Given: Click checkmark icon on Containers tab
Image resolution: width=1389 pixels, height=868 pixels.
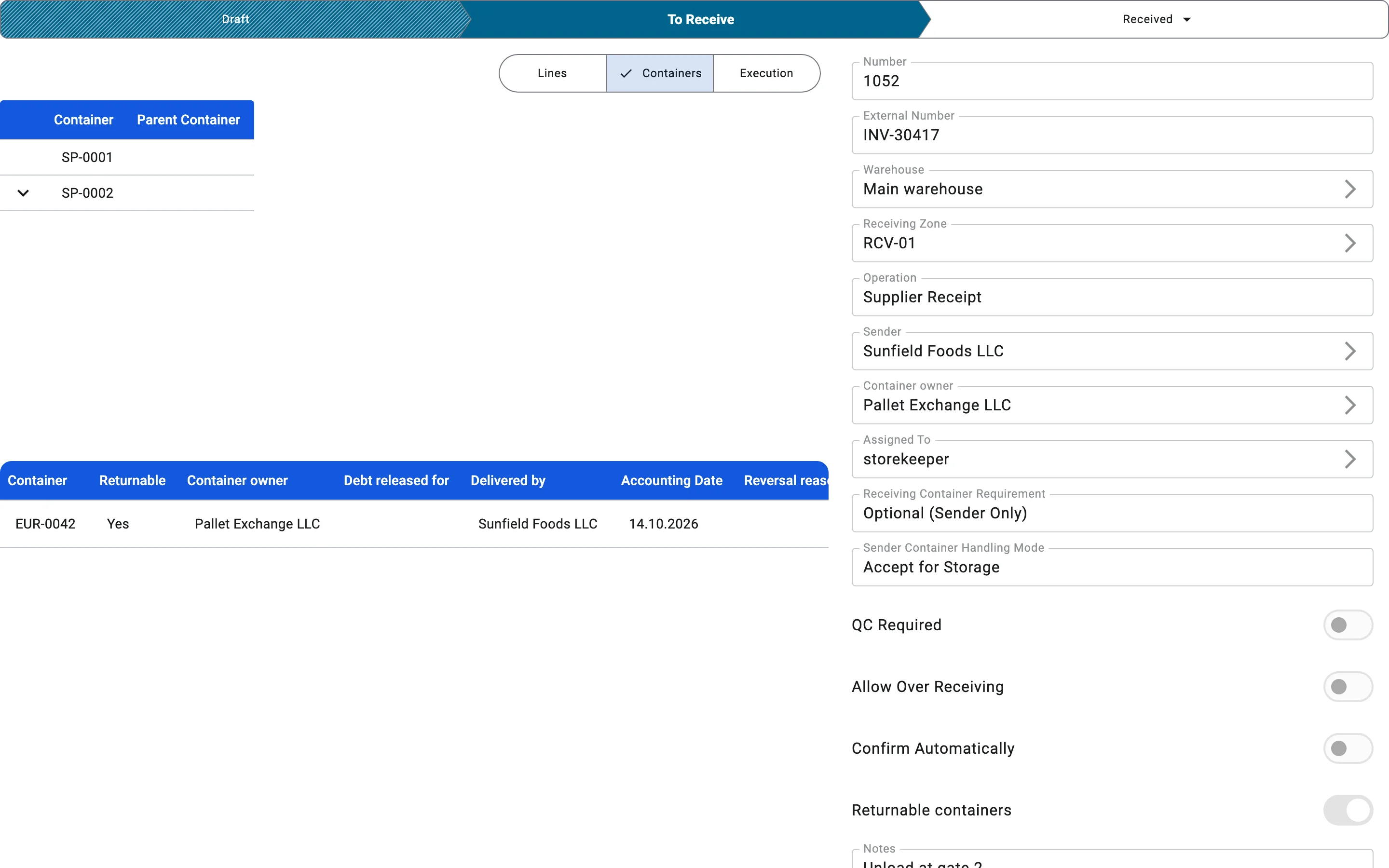Looking at the screenshot, I should pyautogui.click(x=626, y=73).
